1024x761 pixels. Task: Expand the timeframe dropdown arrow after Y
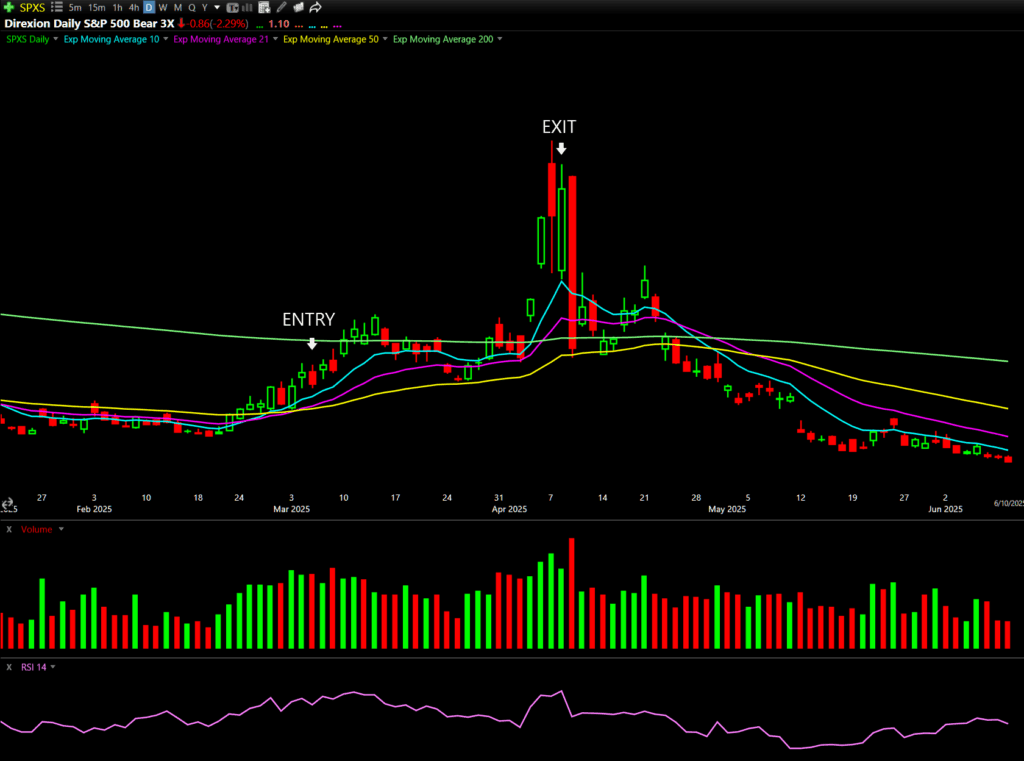217,7
